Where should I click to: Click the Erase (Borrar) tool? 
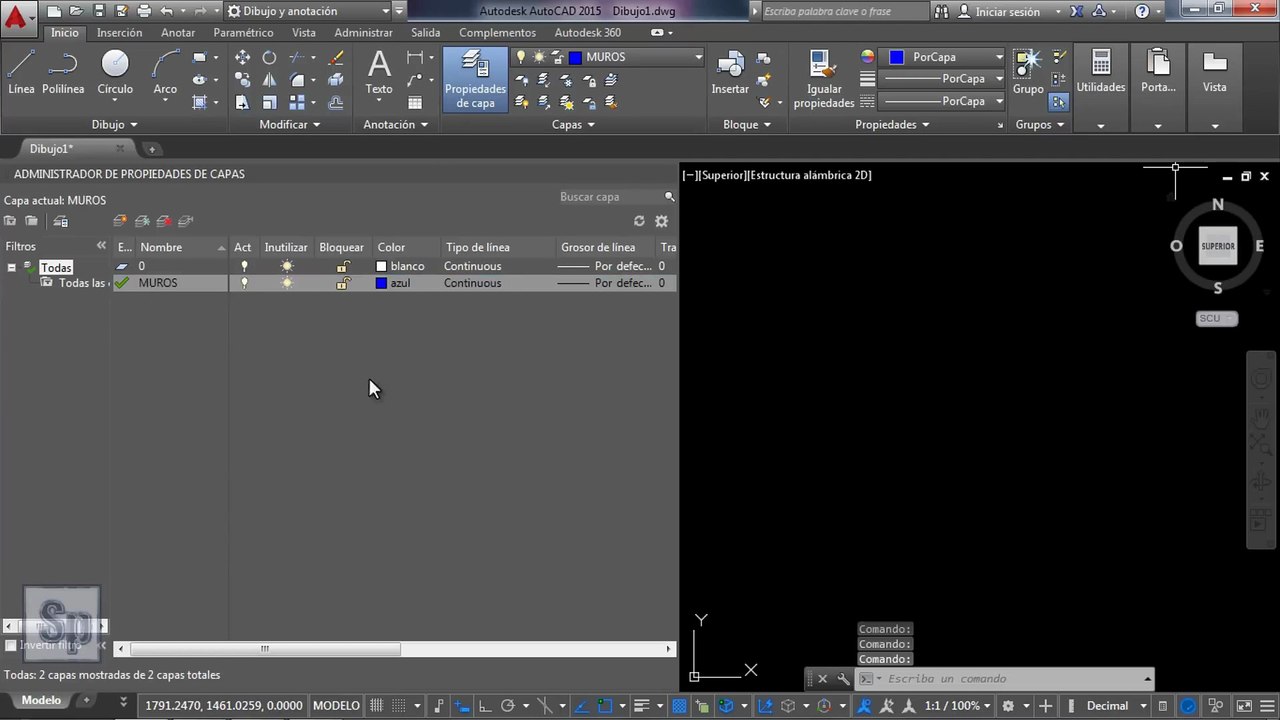(336, 58)
